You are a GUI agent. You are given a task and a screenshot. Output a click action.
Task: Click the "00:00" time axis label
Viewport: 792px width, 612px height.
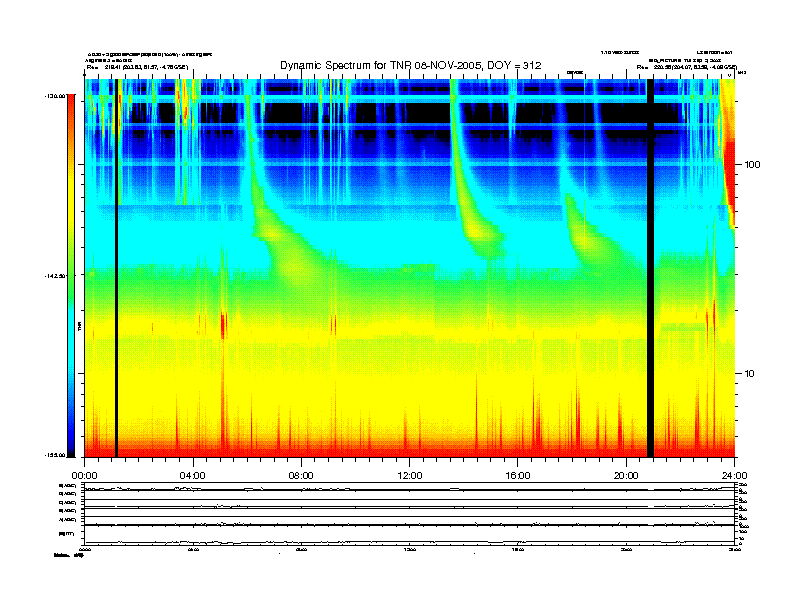point(84,476)
